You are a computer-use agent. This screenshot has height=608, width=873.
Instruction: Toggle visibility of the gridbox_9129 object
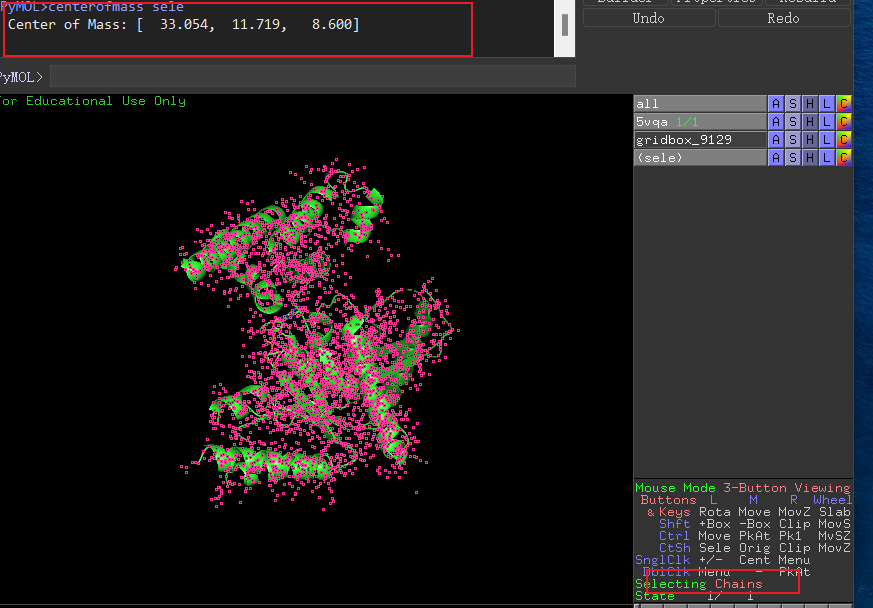(x=700, y=140)
